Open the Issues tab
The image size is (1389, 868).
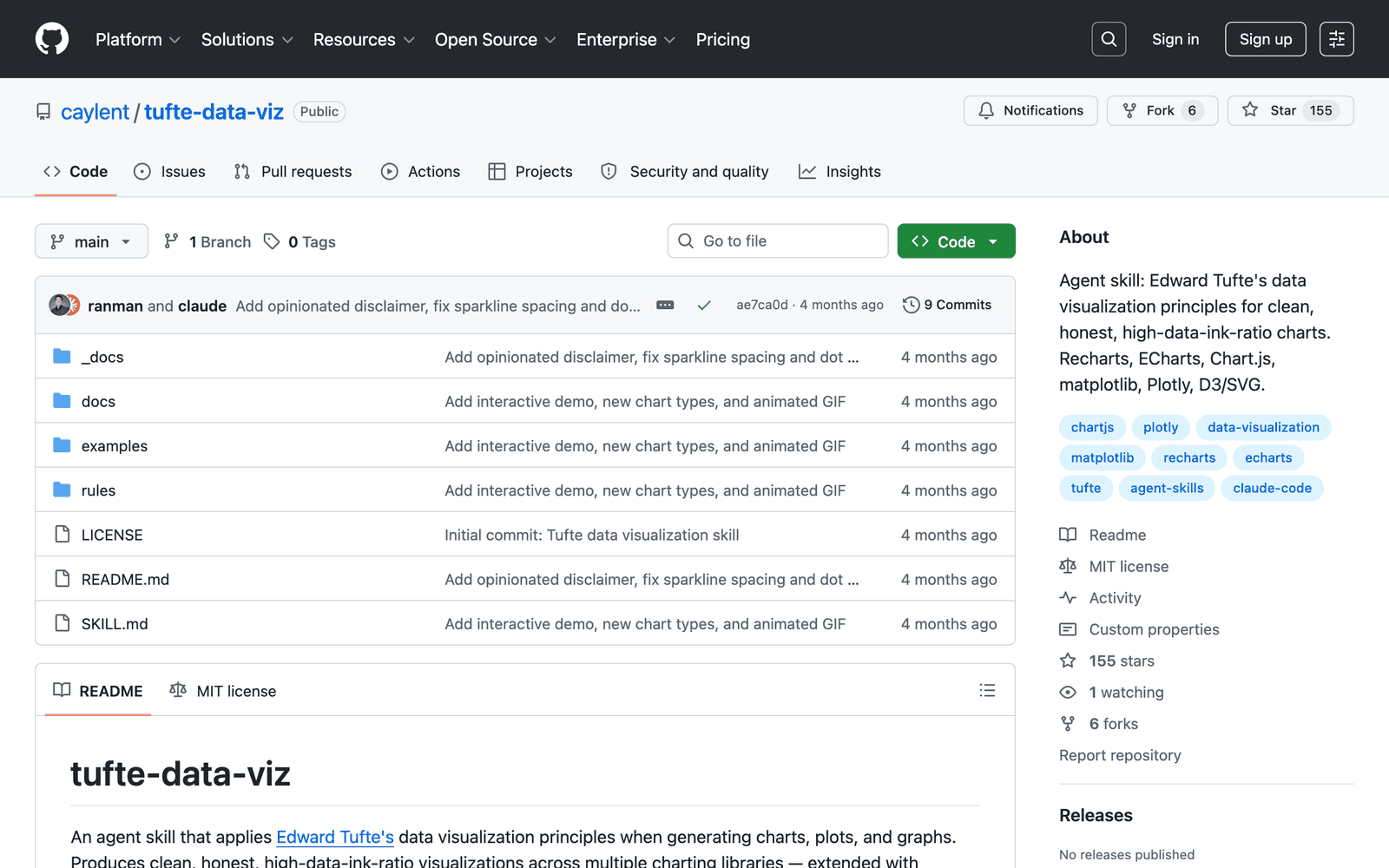tap(169, 171)
